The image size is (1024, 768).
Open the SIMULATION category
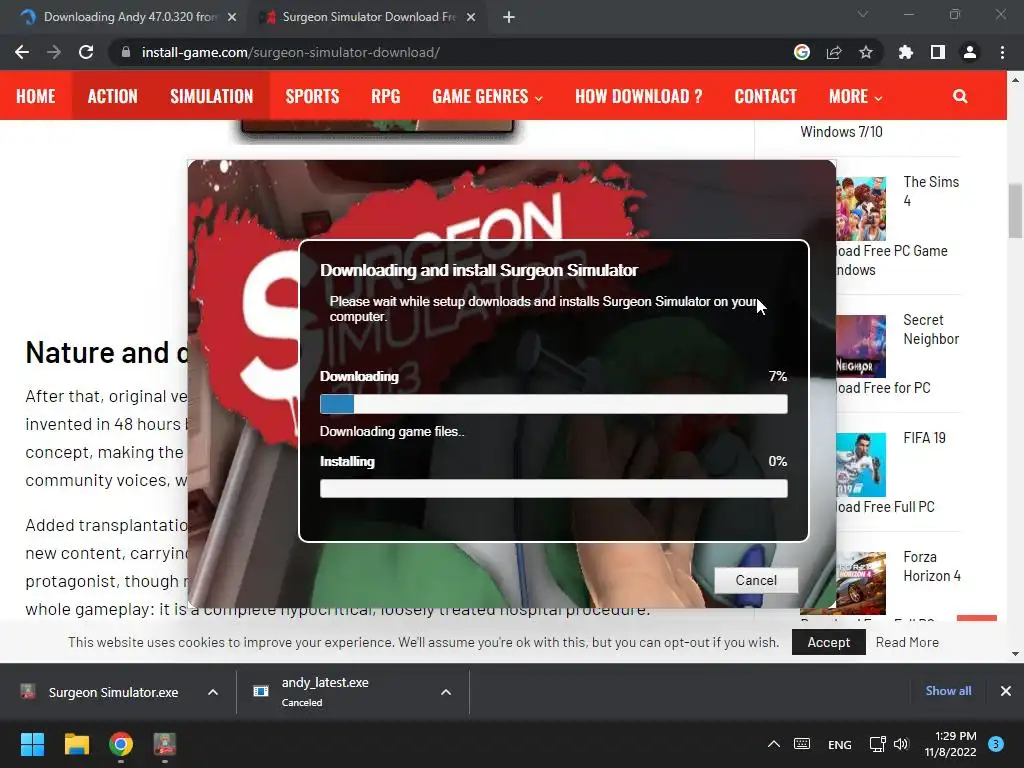coord(212,96)
